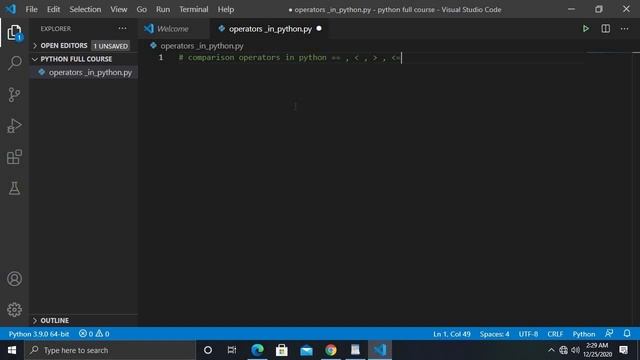Change indentation via Spaces: 4
The image size is (640, 360).
click(494, 334)
